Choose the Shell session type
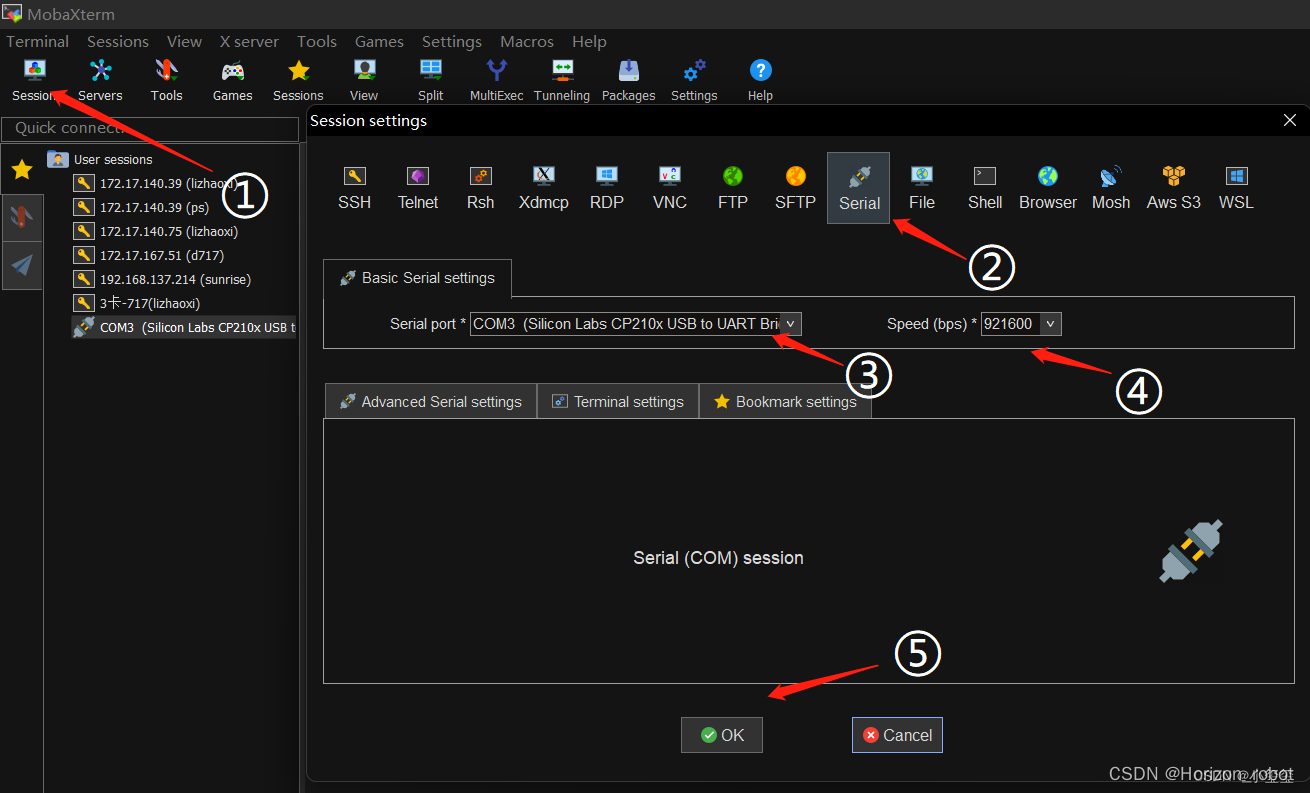Screen dimensions: 1310x793 (x=985, y=188)
